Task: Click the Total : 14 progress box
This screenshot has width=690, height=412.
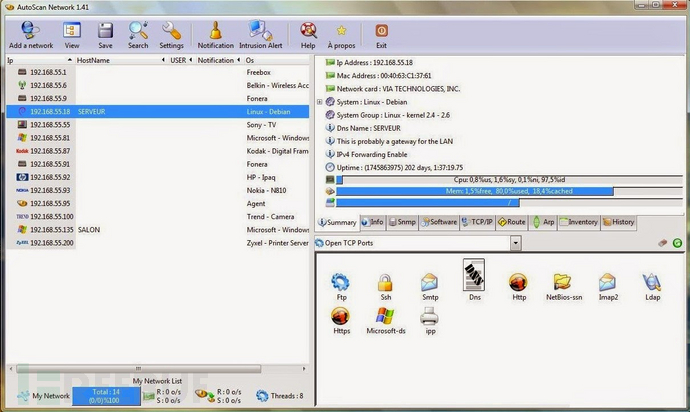Action: pos(106,396)
